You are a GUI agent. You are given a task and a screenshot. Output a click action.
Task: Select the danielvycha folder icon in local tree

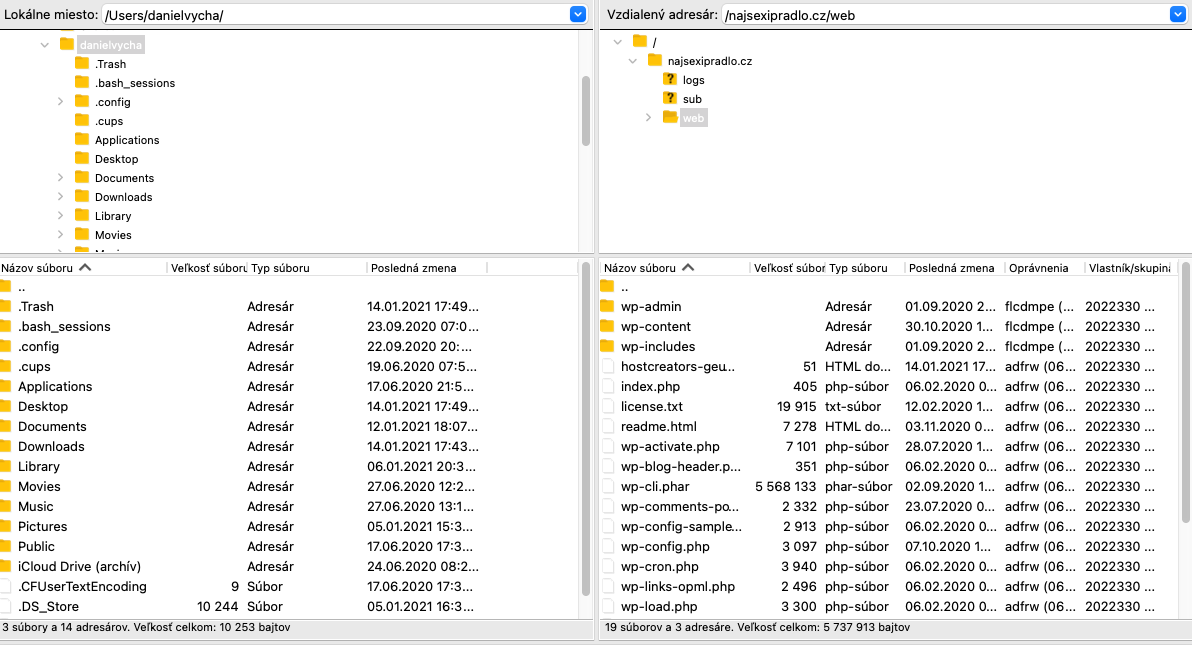[67, 44]
